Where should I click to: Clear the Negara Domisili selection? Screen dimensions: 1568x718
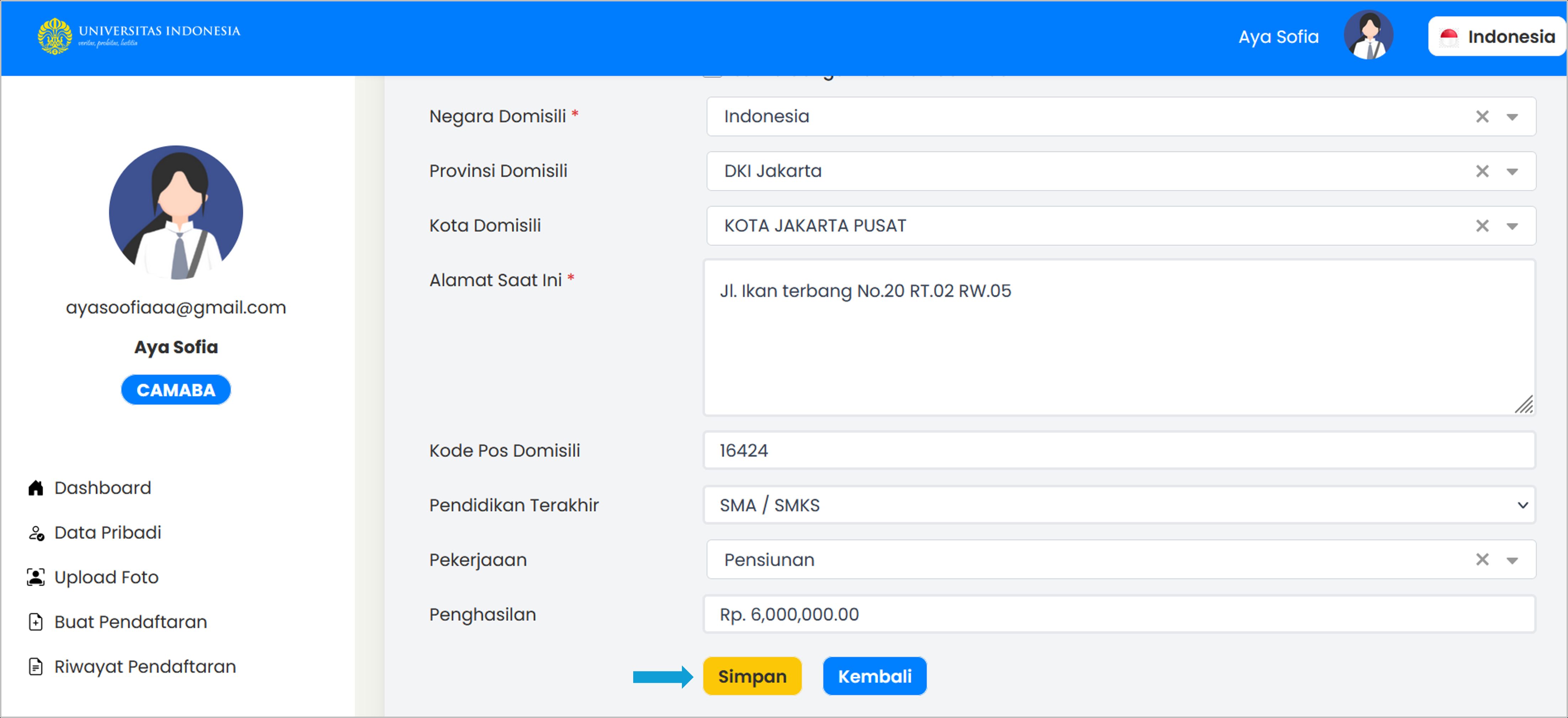pos(1482,116)
